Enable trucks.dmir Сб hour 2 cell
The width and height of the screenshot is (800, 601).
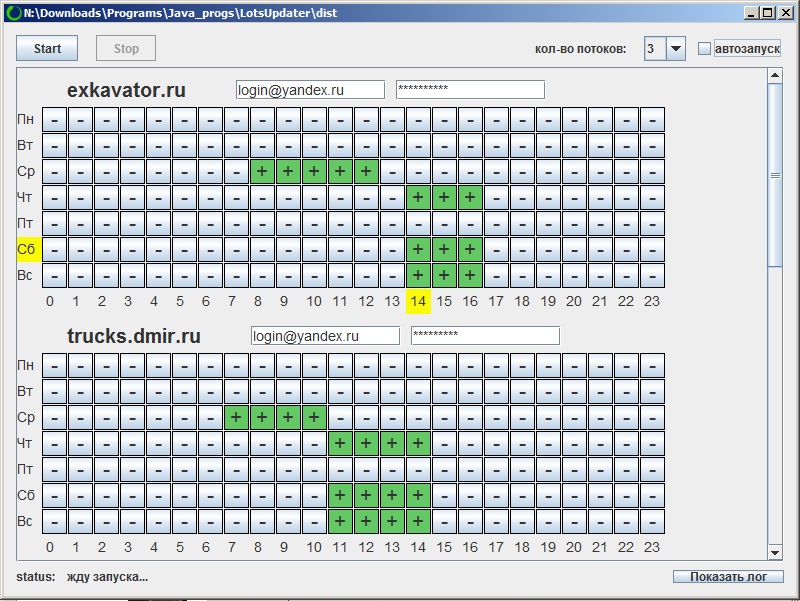click(106, 495)
